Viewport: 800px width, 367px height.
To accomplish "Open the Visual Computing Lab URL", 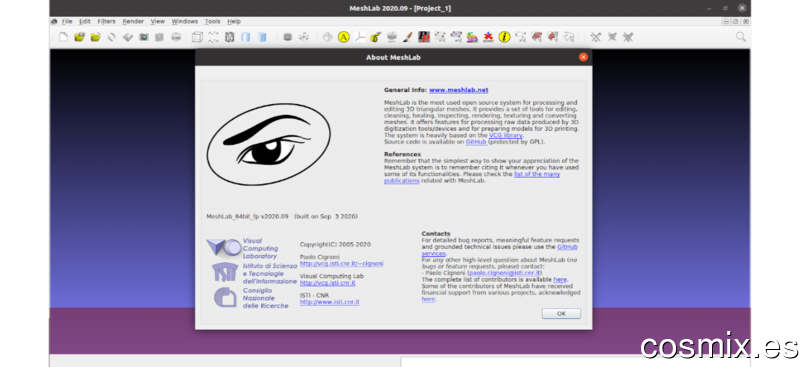I will coord(328,283).
